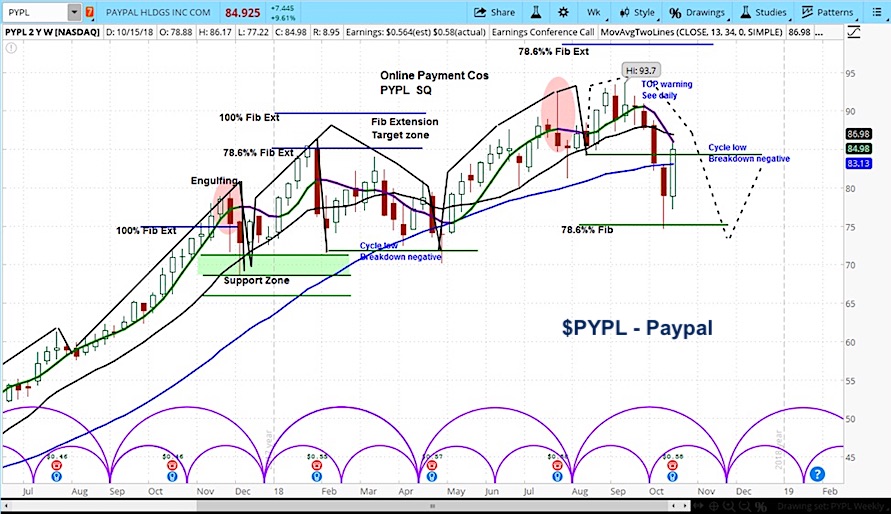Select the crosshair icon in bottom bar

[714, 506]
